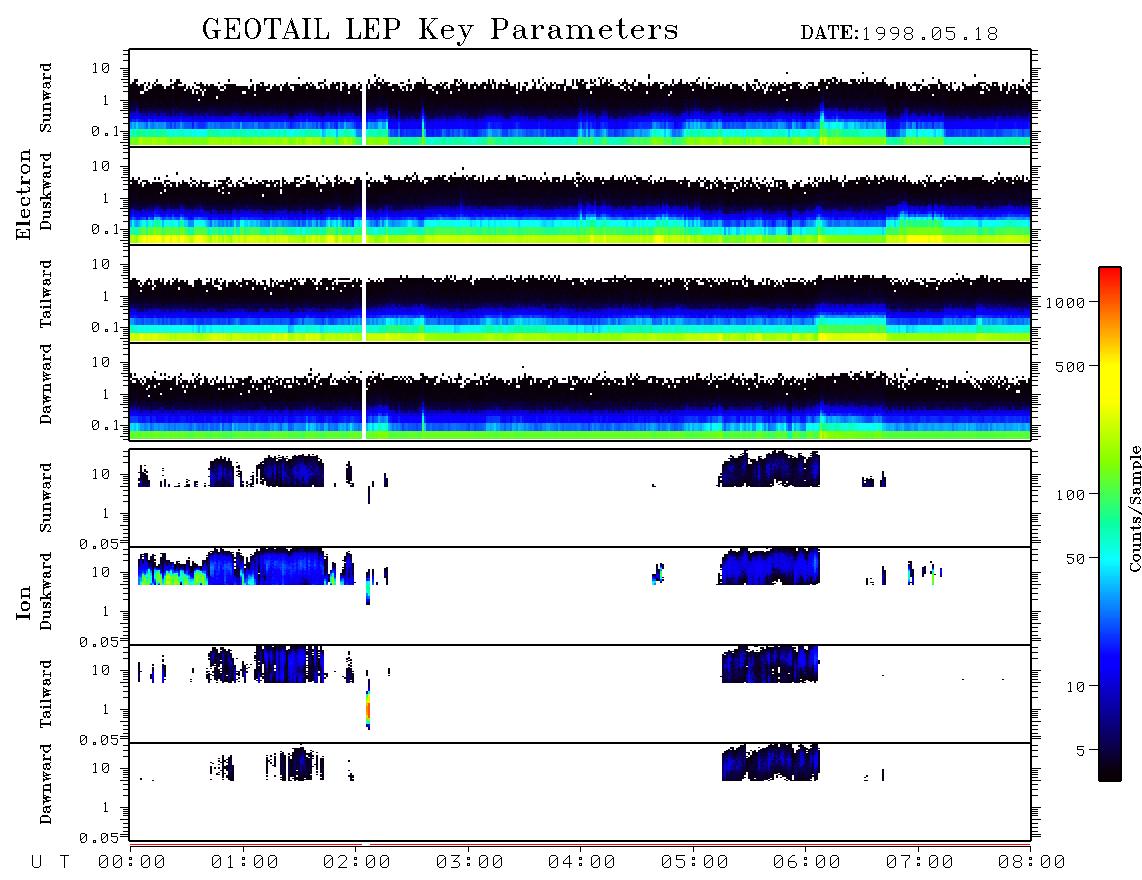This screenshot has width=1142, height=880.
Task: Select the Ion "Dawnward" panel label
Action: click(x=46, y=784)
